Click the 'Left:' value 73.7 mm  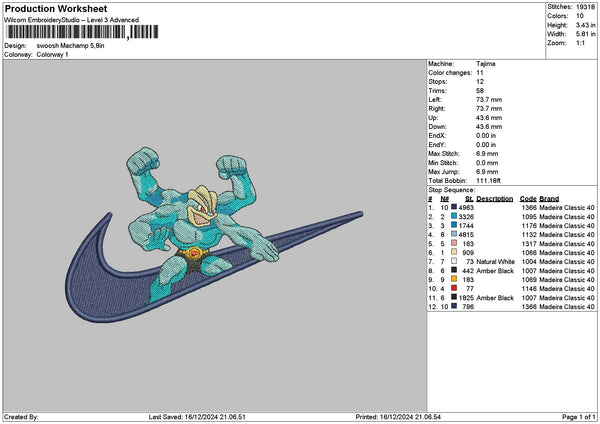click(489, 99)
